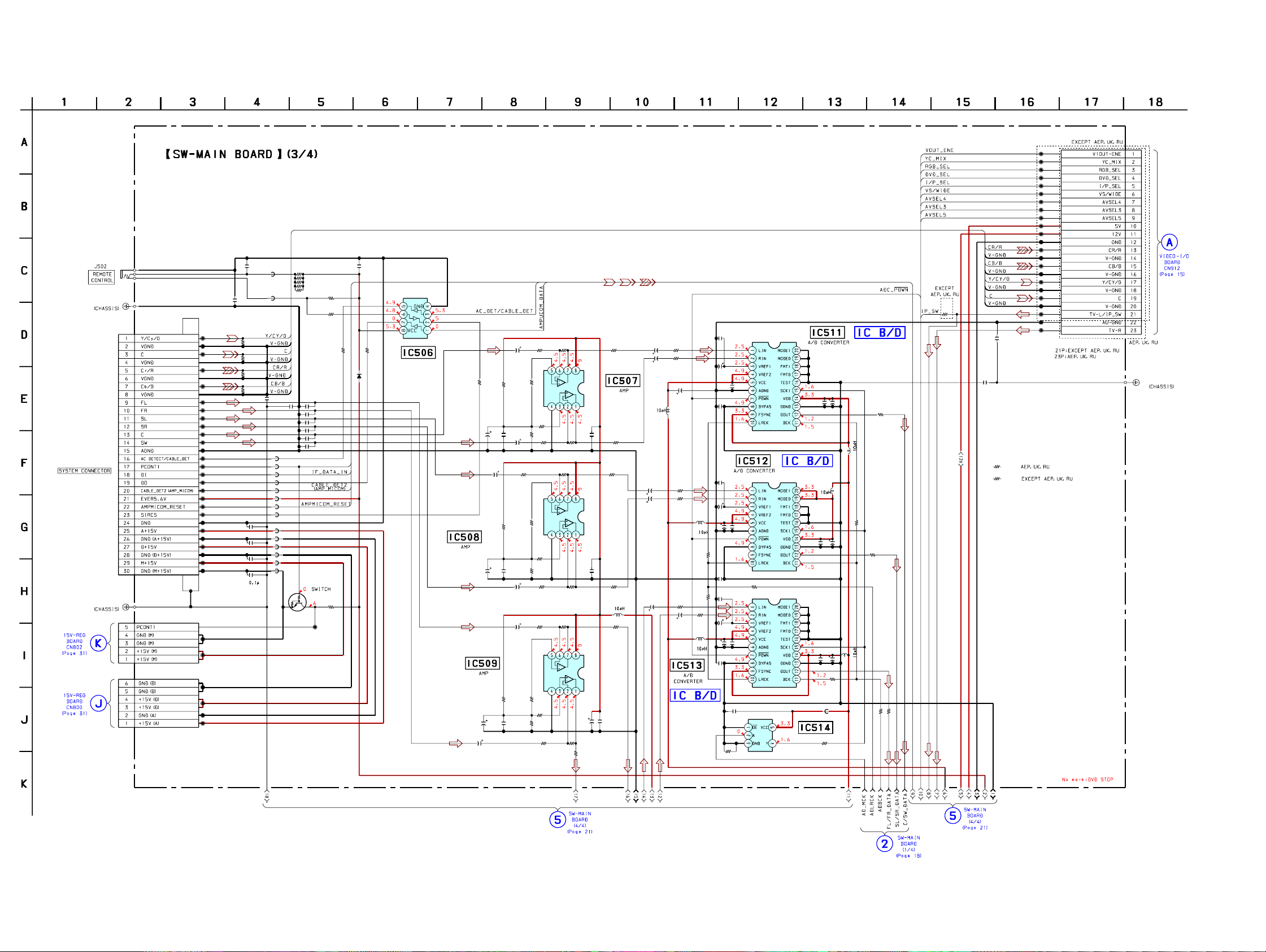Image resolution: width=1266 pixels, height=952 pixels.
Task: Click the IC513 A/D converter chip body
Action: click(774, 644)
